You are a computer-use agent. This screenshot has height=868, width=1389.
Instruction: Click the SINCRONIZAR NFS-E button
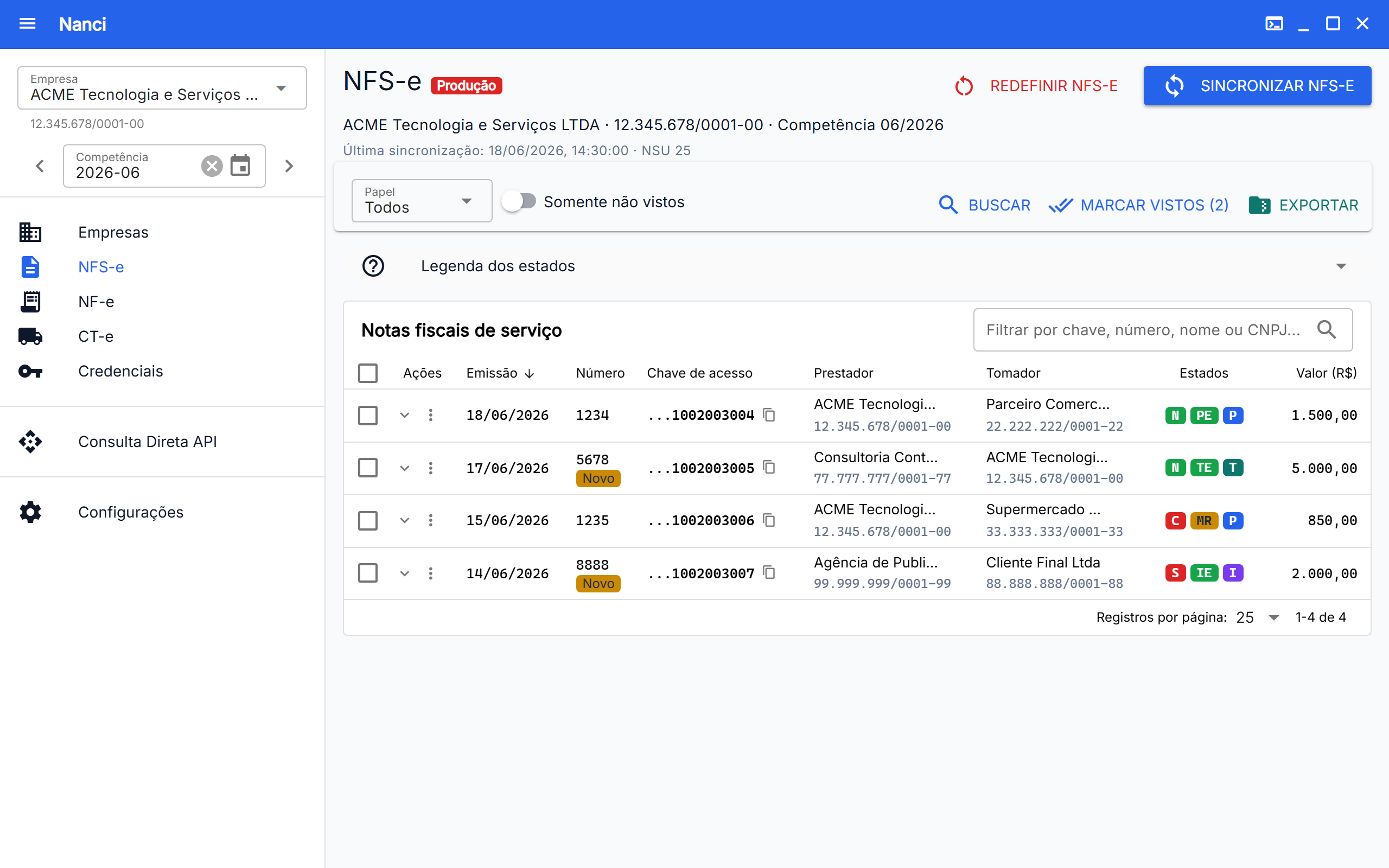click(x=1257, y=86)
